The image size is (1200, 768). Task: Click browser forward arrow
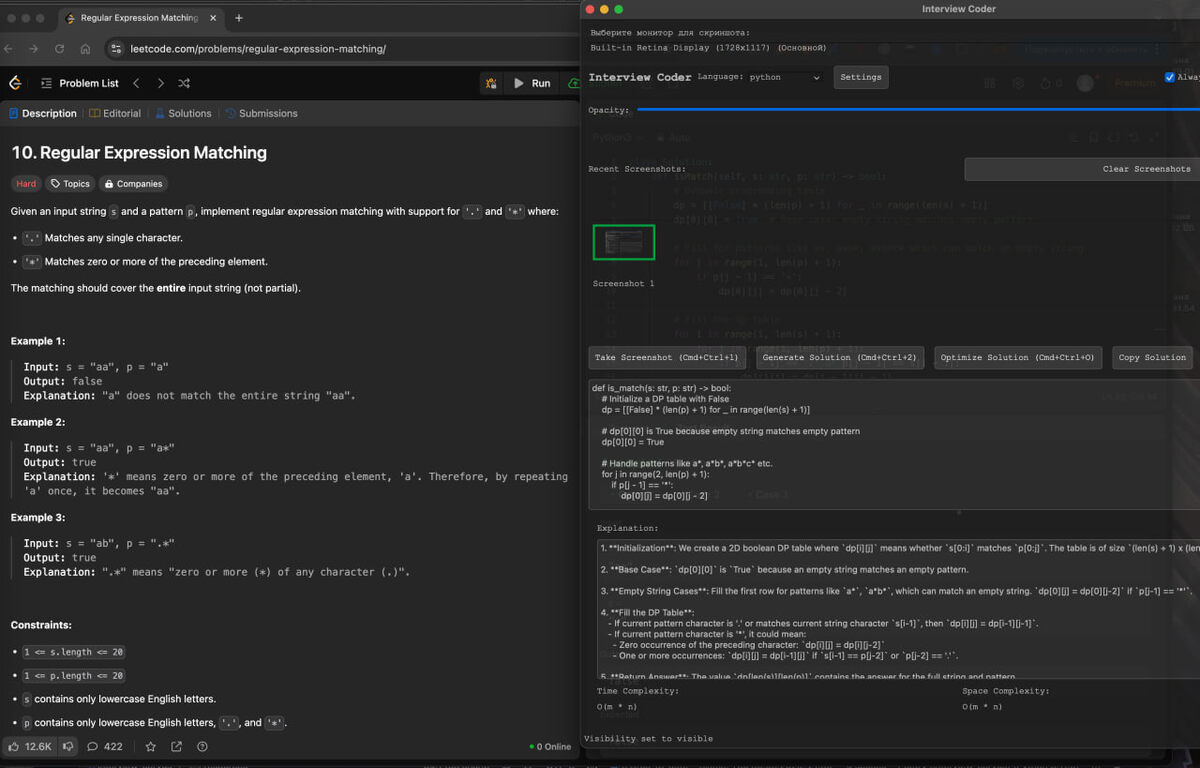[35, 48]
